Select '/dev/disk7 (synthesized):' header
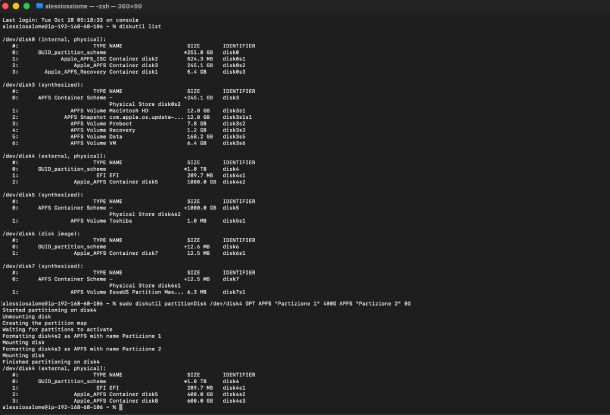 click(43, 266)
